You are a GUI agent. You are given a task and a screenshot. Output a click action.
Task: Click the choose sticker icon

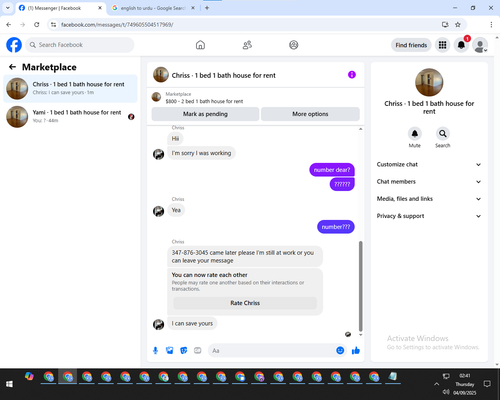pos(184,350)
